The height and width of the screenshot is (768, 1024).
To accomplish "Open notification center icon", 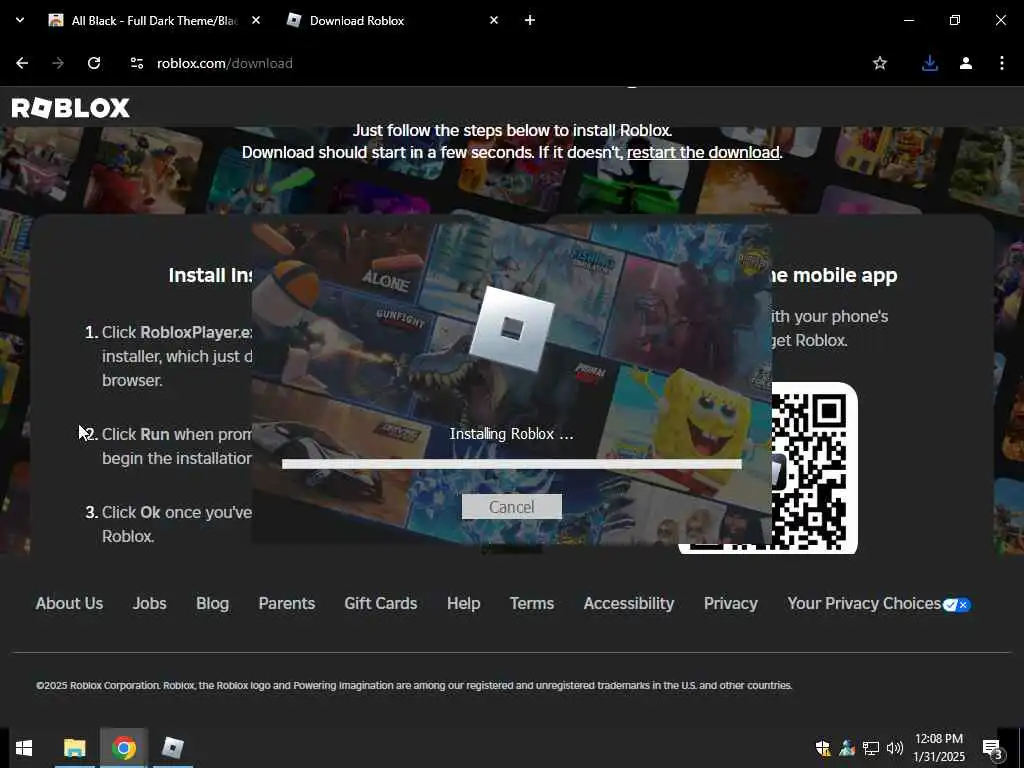I will click(992, 748).
